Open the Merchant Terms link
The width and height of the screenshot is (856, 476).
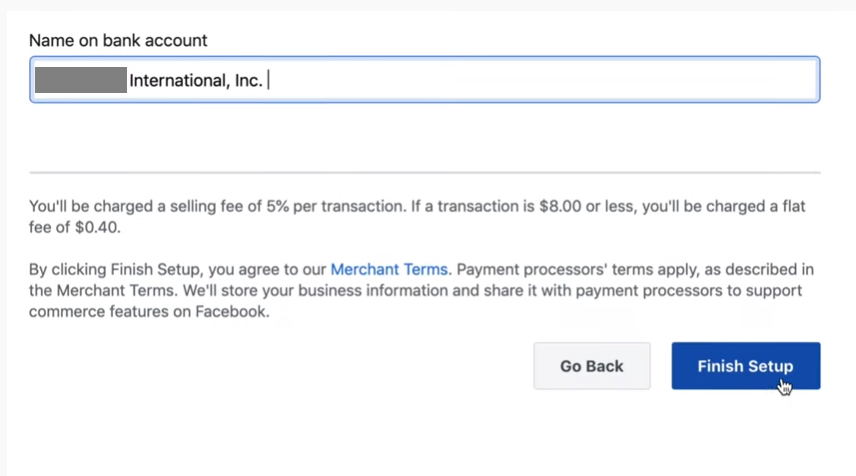[x=389, y=270]
